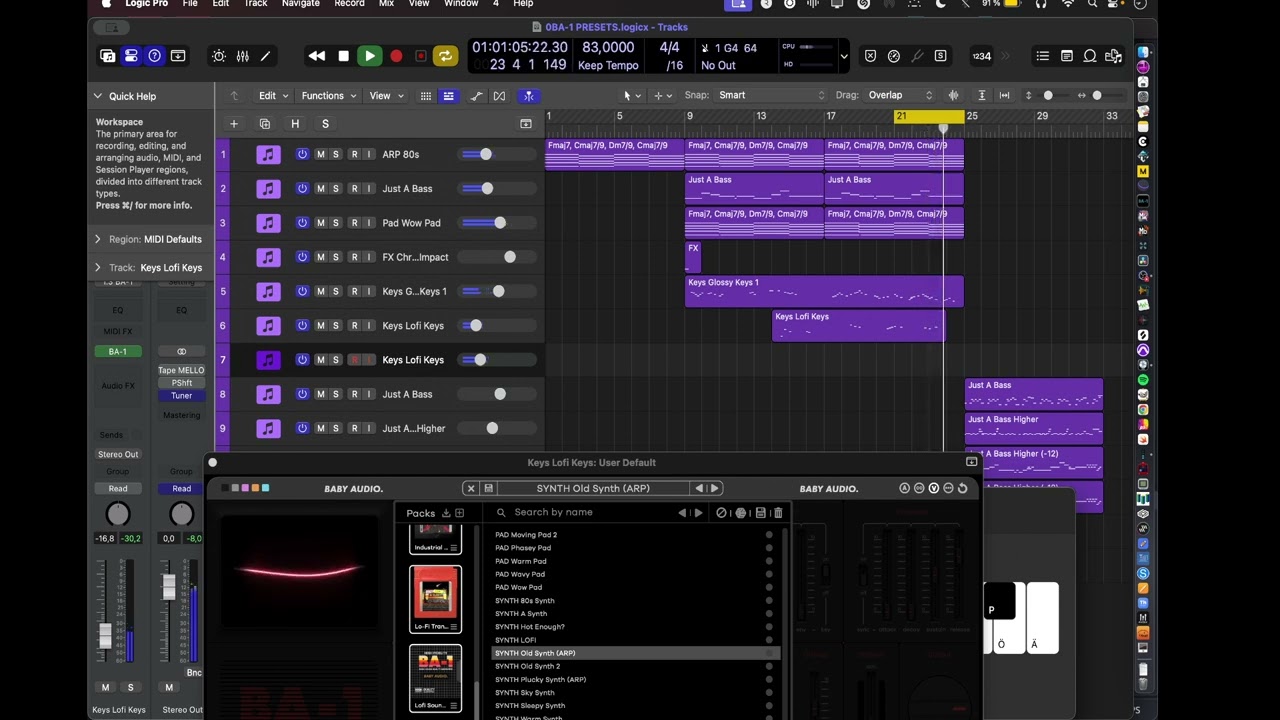Toggle the 1234 Count-in button
Image resolution: width=1280 pixels, height=720 pixels.
(982, 56)
